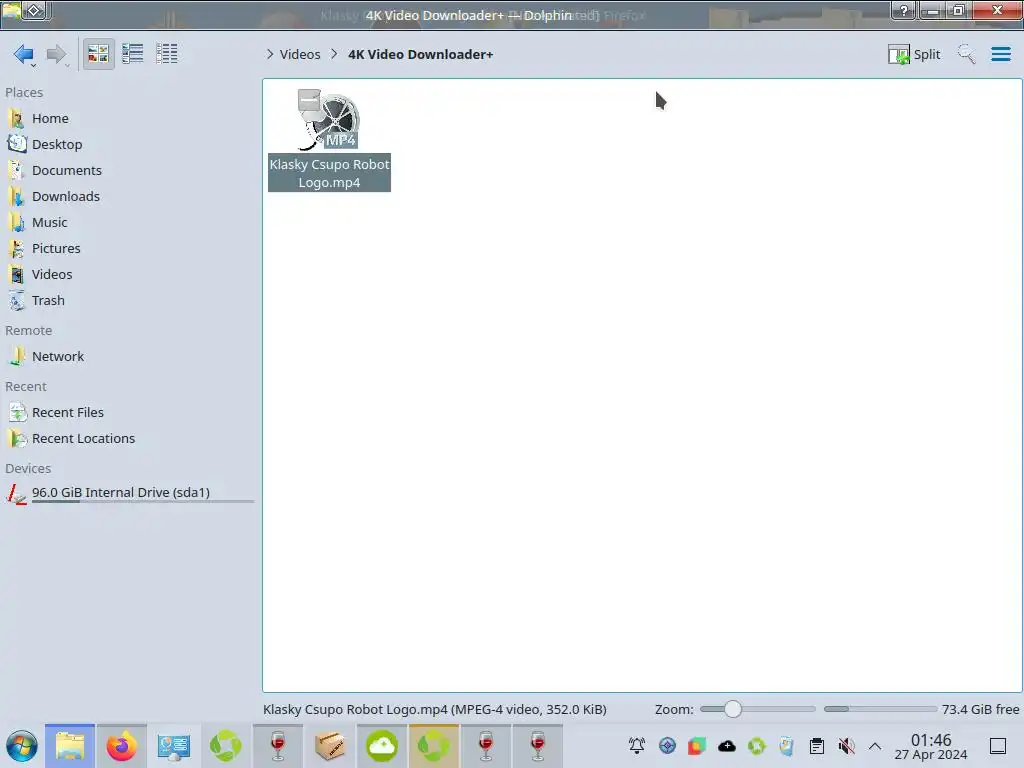This screenshot has width=1024, height=768.
Task: Click the first wine glass taskbar icon
Action: coord(278,746)
